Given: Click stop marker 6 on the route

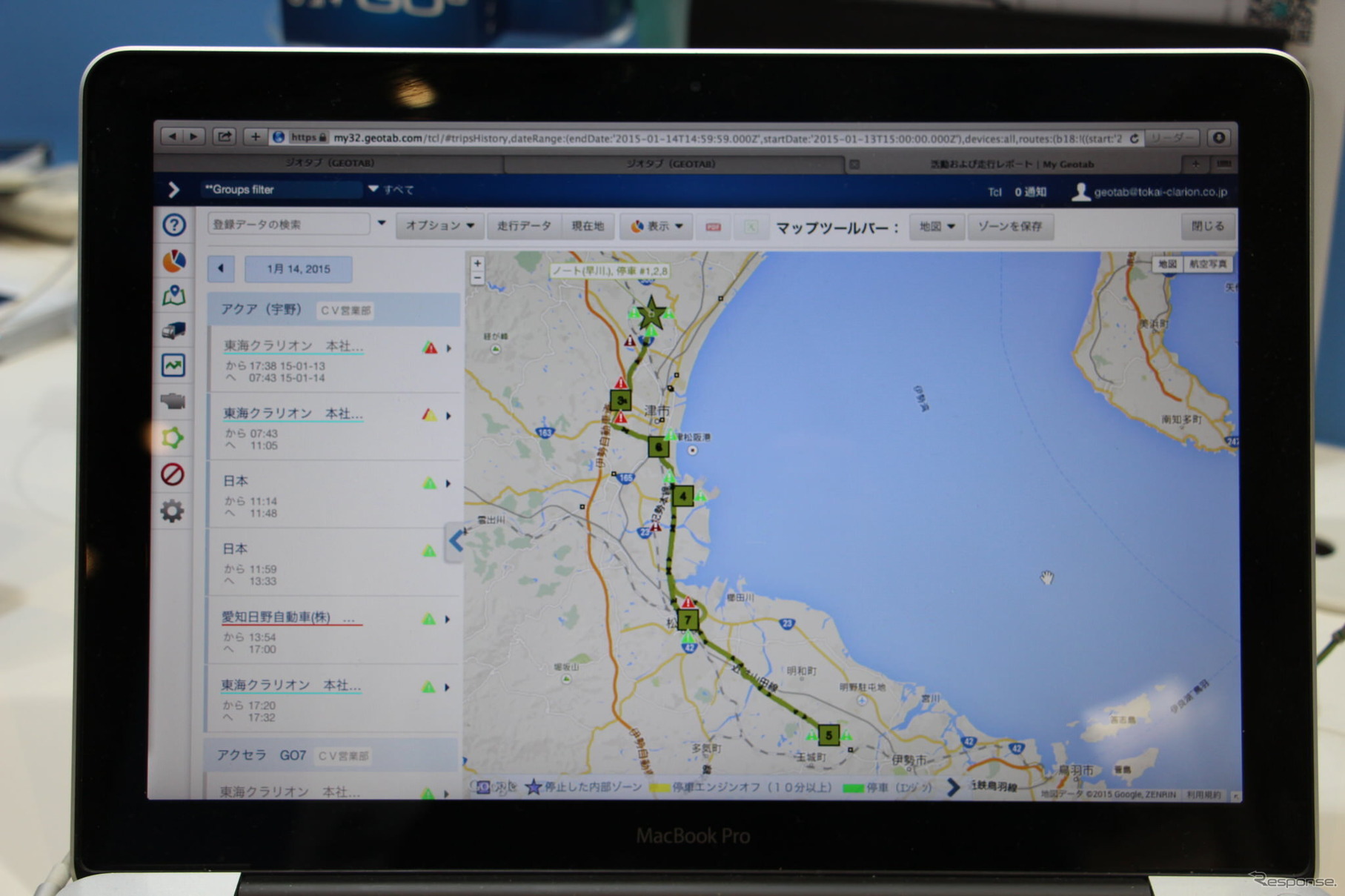Looking at the screenshot, I should (657, 446).
